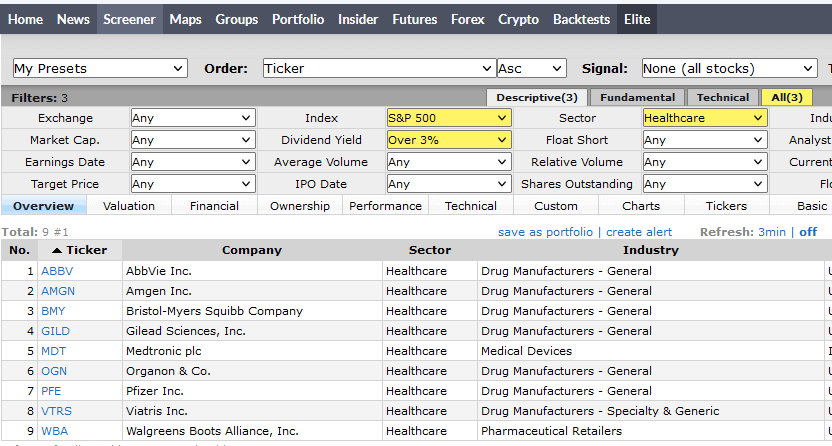832x446 pixels.
Task: Open the PFE ticker link
Action: [51, 391]
